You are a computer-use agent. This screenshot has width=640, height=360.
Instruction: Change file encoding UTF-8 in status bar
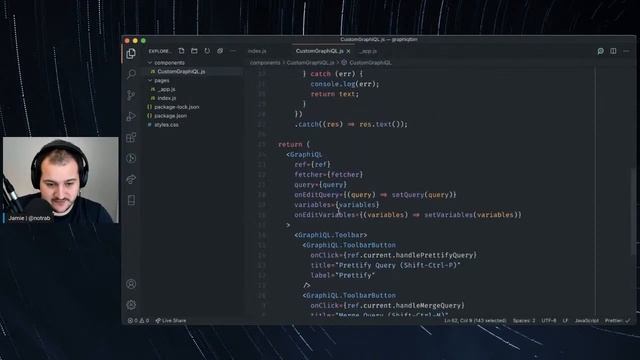pyautogui.click(x=549, y=321)
